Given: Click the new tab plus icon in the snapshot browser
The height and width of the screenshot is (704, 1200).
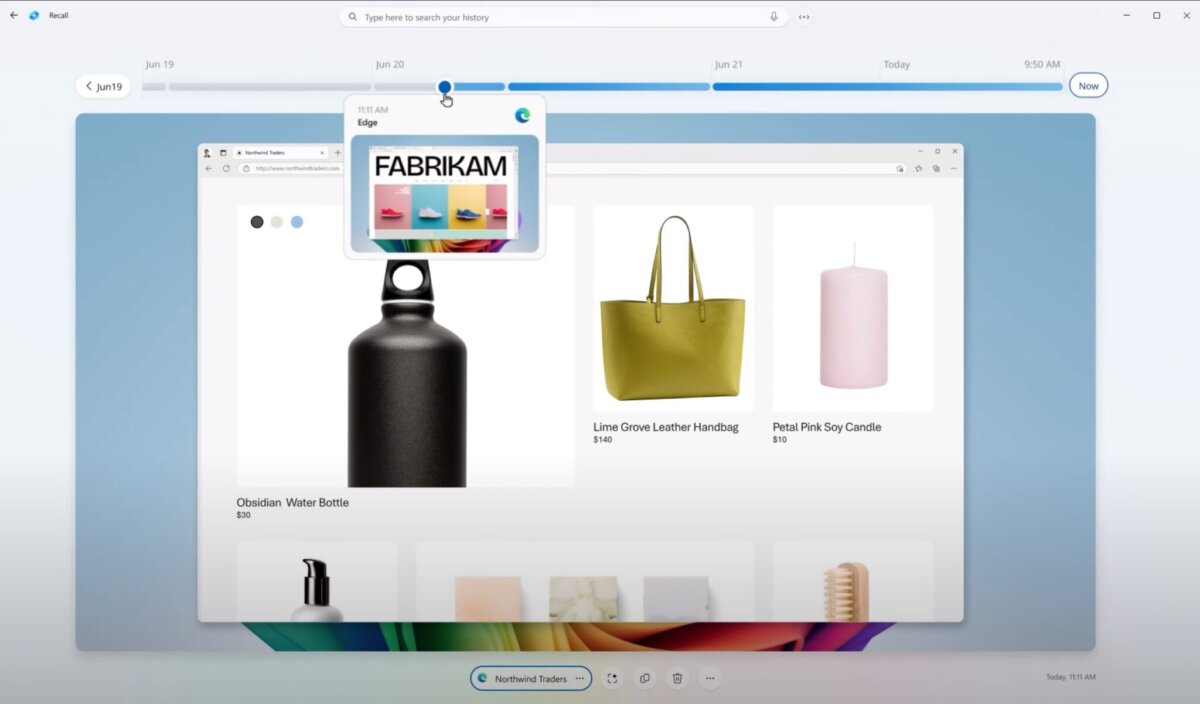Looking at the screenshot, I should [x=337, y=152].
